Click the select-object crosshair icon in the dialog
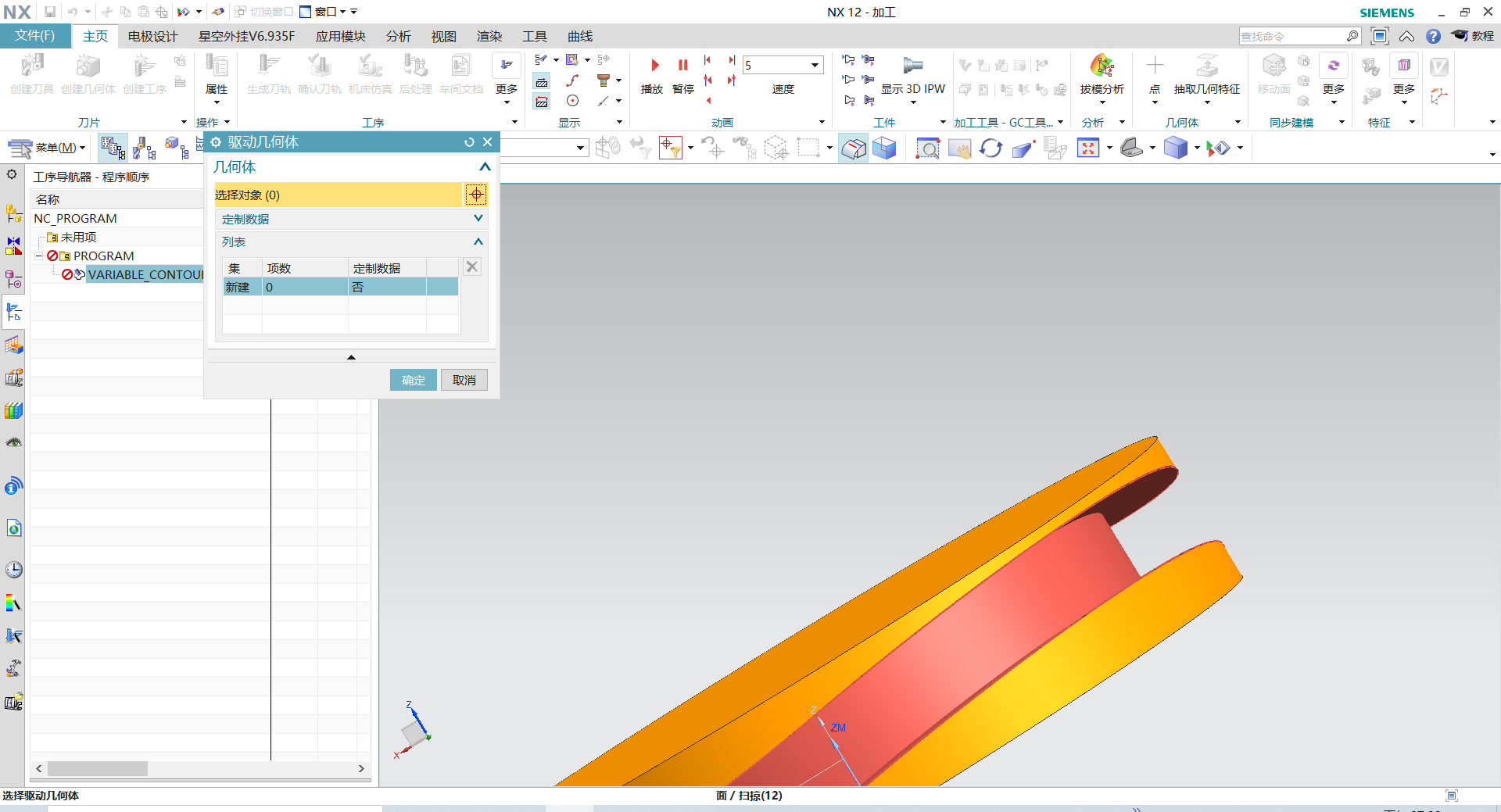The height and width of the screenshot is (812, 1501). point(476,195)
